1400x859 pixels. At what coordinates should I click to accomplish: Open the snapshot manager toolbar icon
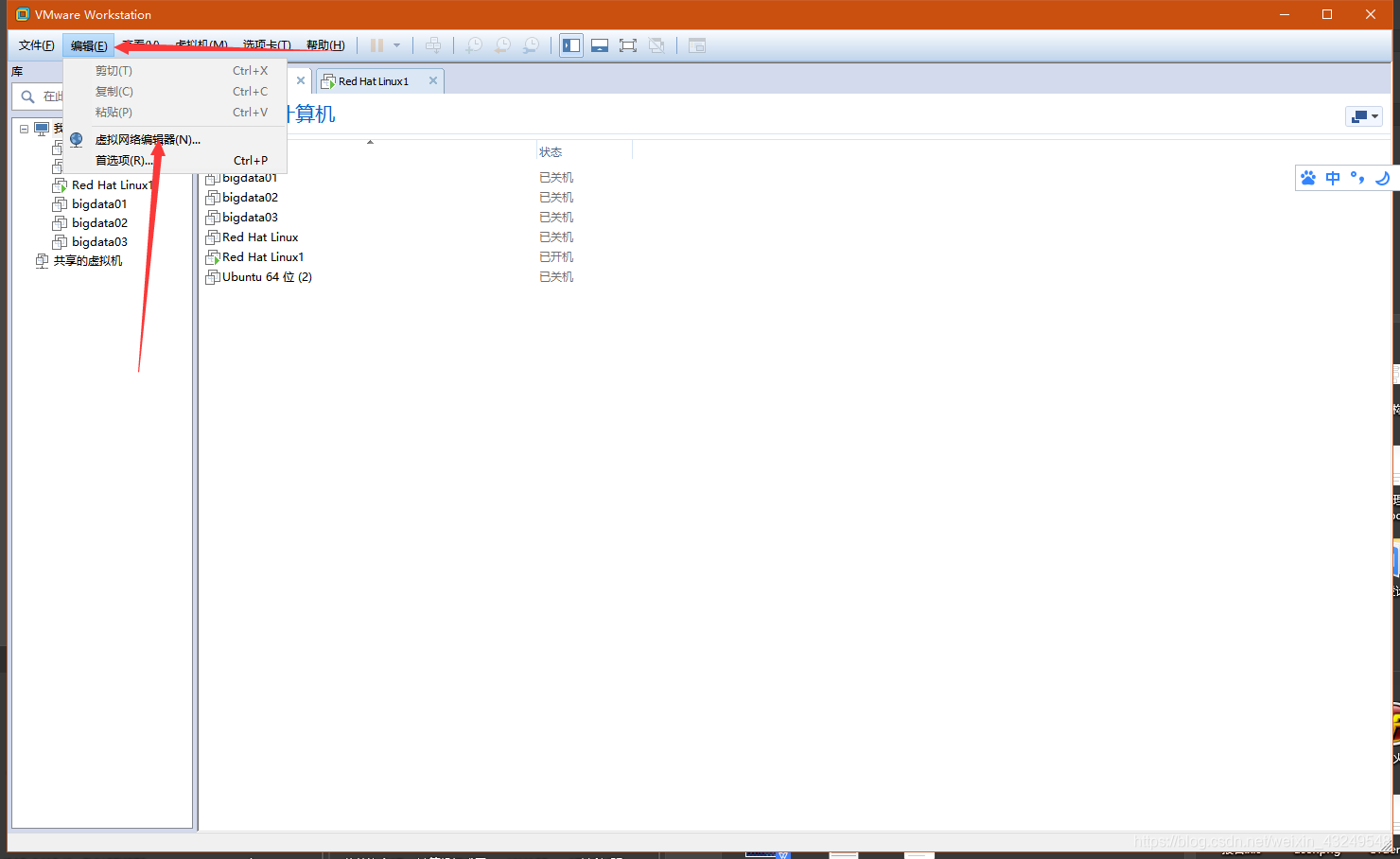532,45
